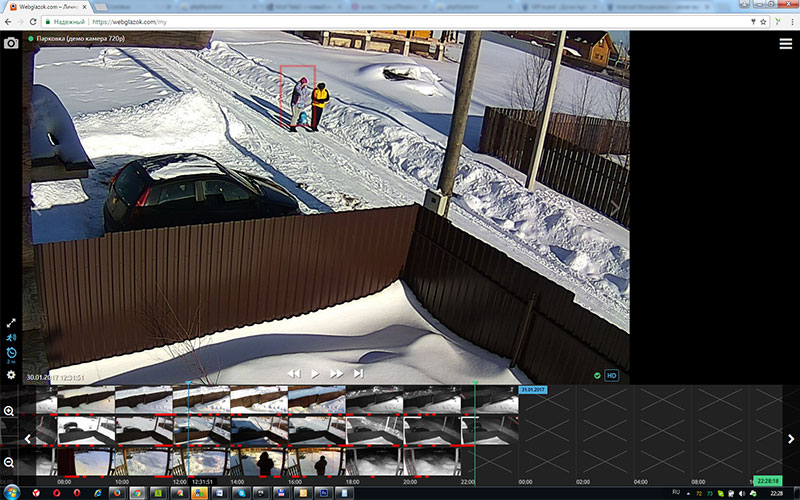The width and height of the screenshot is (800, 500).
Task: Toggle HD video quality
Action: point(612,375)
